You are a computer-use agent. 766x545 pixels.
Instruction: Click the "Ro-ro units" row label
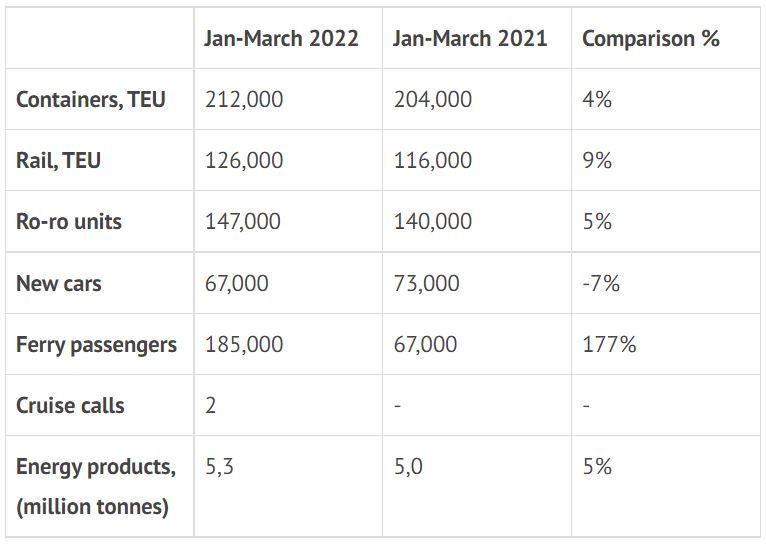(69, 221)
